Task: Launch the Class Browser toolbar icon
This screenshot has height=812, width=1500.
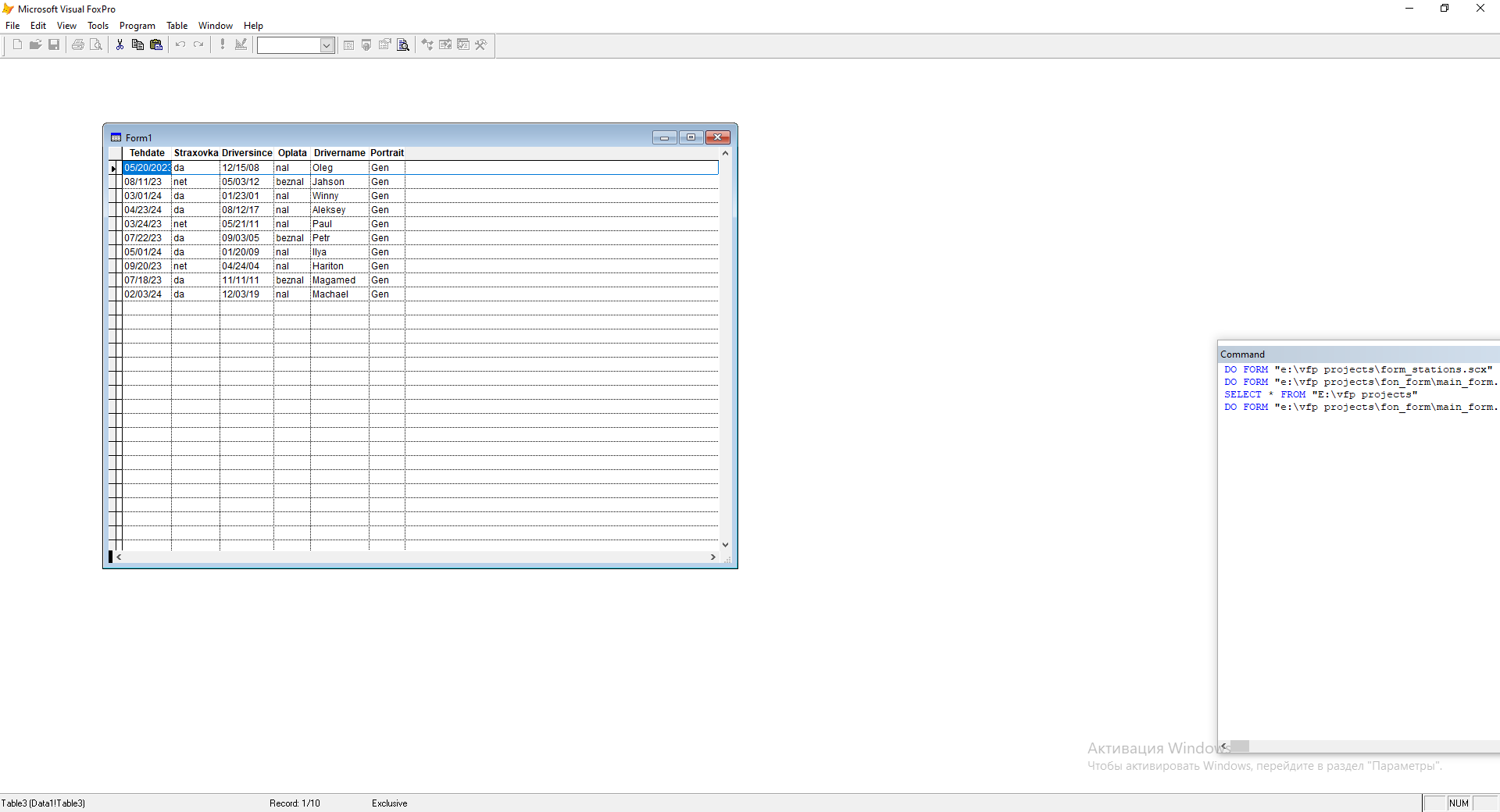Action: point(427,45)
